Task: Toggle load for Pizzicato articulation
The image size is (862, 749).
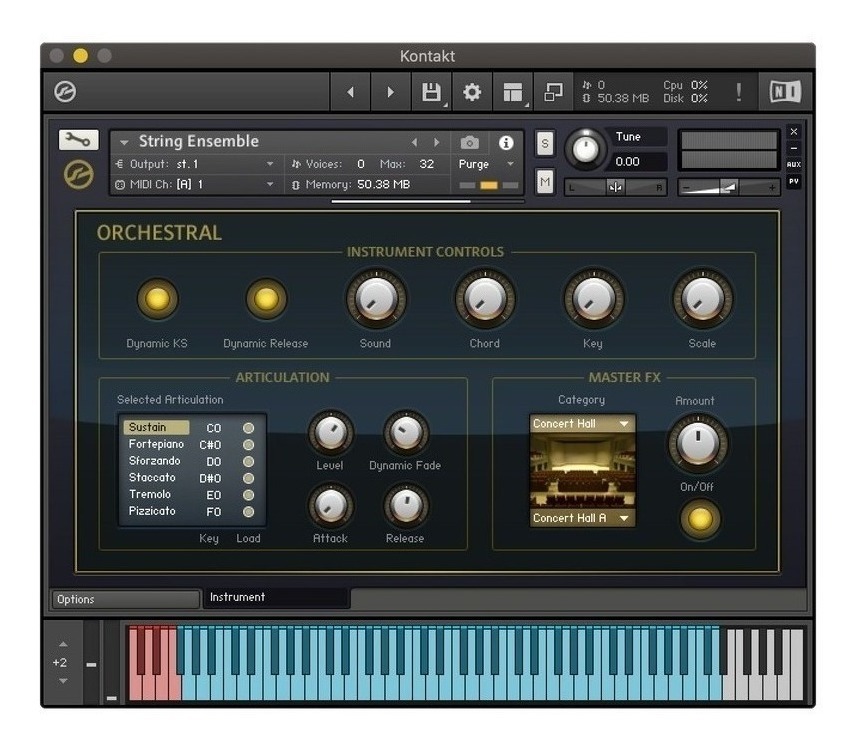Action: pos(248,511)
